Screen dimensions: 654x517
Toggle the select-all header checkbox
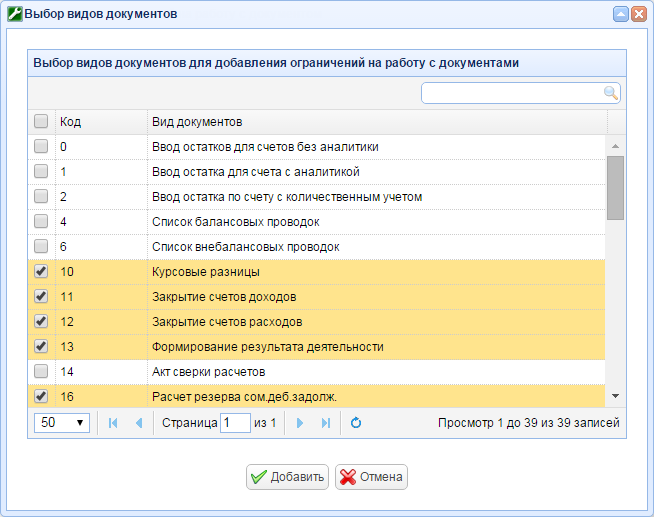tap(41, 121)
